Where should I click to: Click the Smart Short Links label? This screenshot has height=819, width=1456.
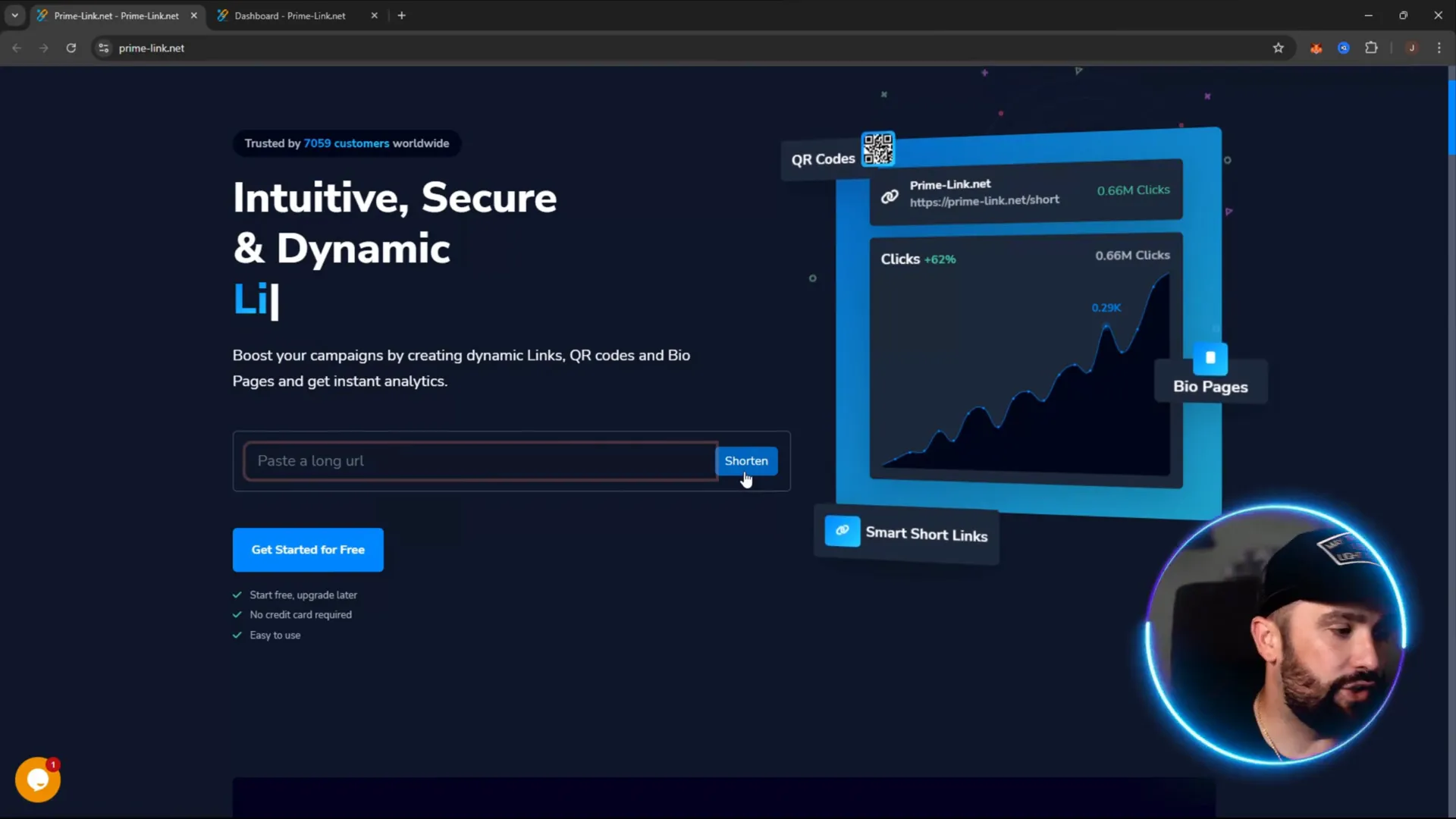click(x=927, y=534)
